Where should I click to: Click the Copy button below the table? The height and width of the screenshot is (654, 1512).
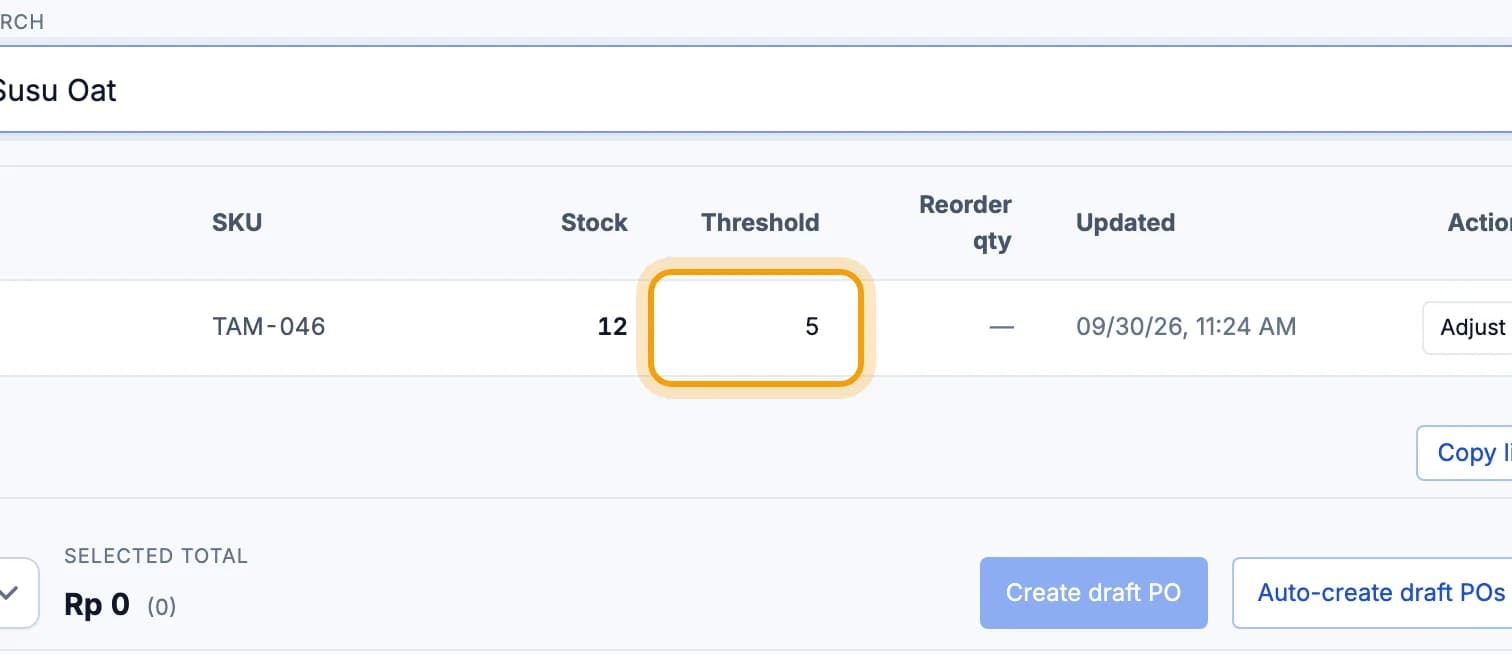pyautogui.click(x=1464, y=453)
